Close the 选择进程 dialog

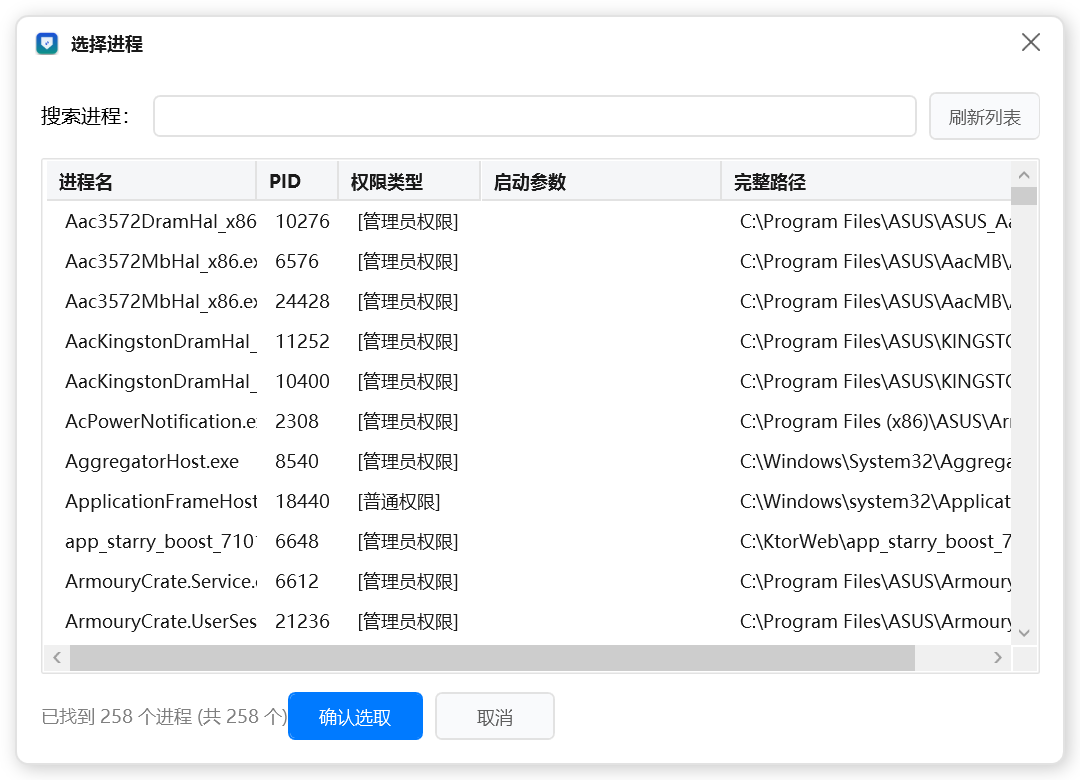point(1030,42)
